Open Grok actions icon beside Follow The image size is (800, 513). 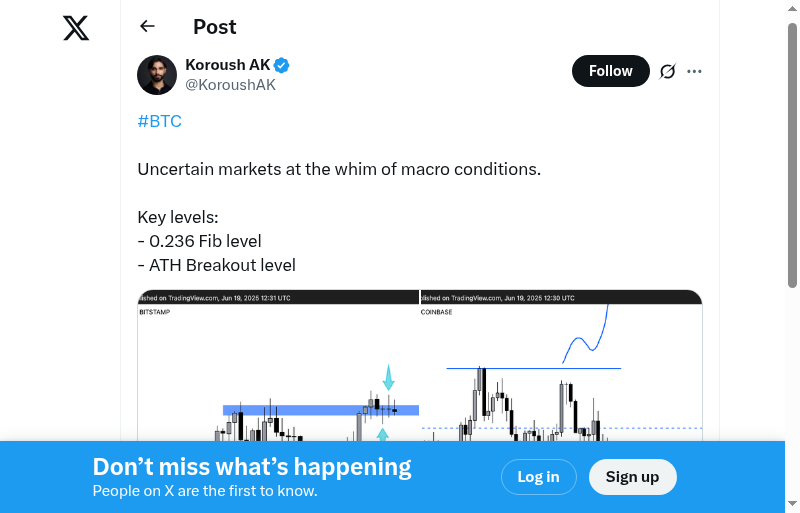coord(667,71)
